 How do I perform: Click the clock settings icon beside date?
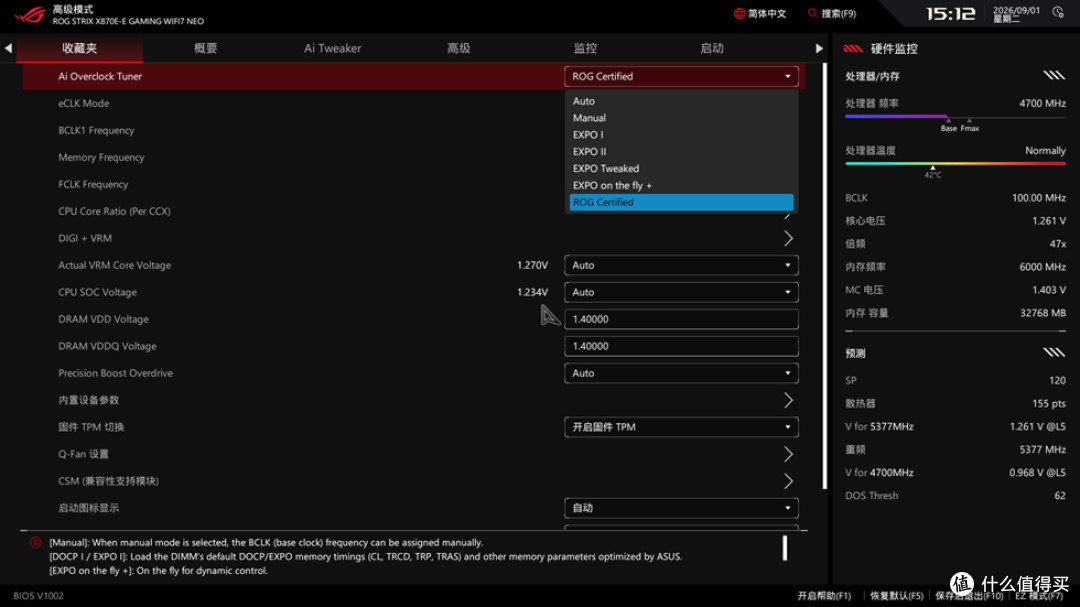[1058, 12]
